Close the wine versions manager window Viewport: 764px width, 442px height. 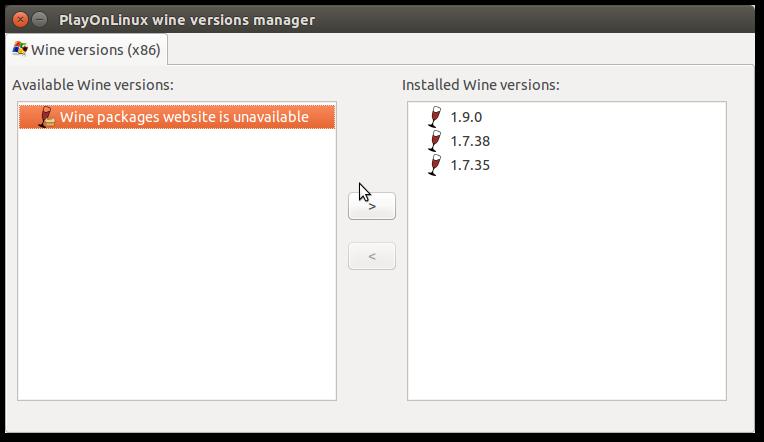(x=21, y=19)
